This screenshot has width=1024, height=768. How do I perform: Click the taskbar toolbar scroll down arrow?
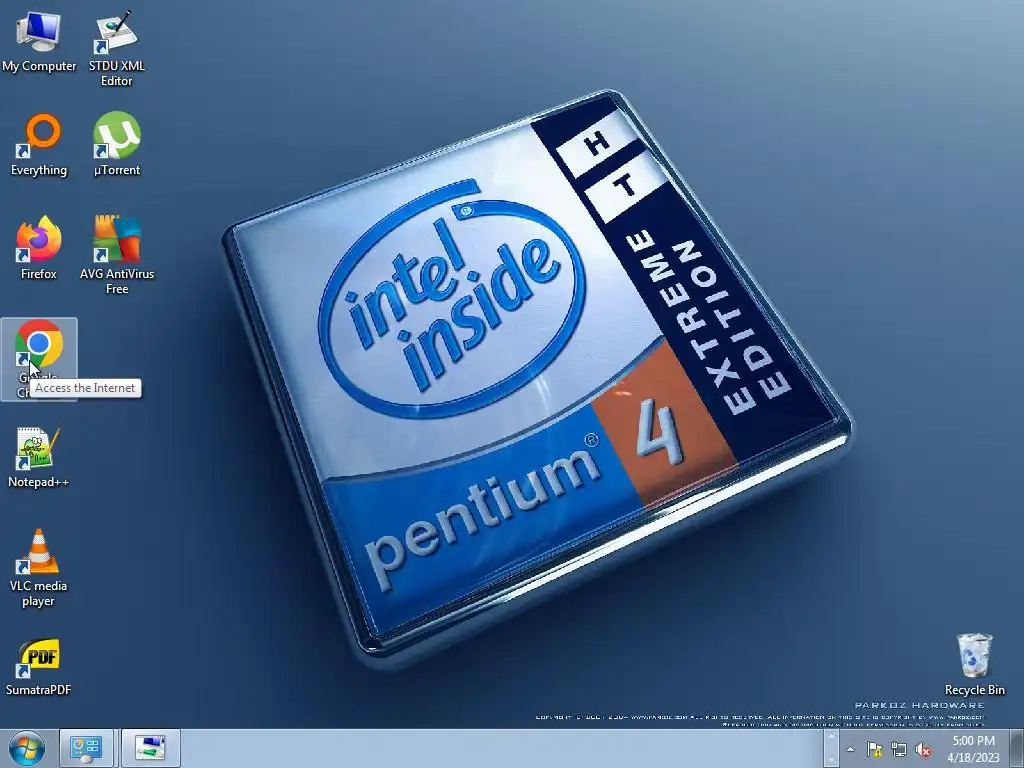coord(831,758)
